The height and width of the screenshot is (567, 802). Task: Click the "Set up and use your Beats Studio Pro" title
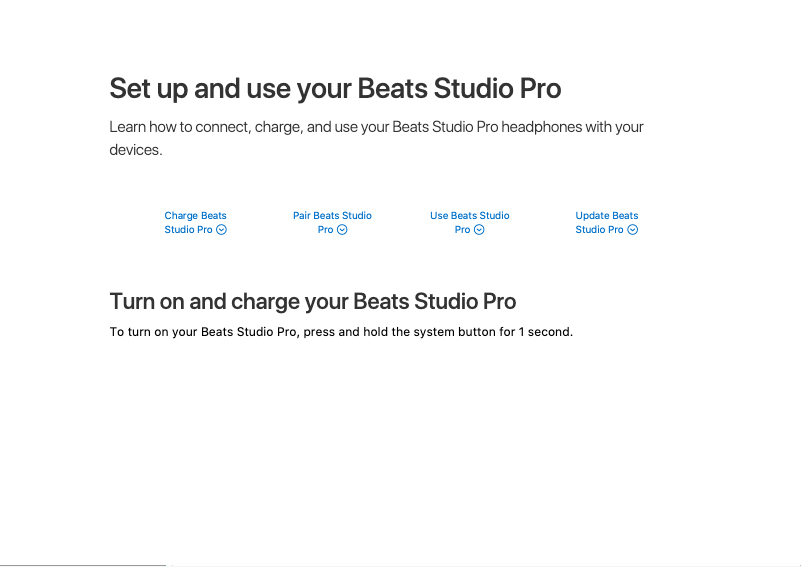tap(335, 89)
